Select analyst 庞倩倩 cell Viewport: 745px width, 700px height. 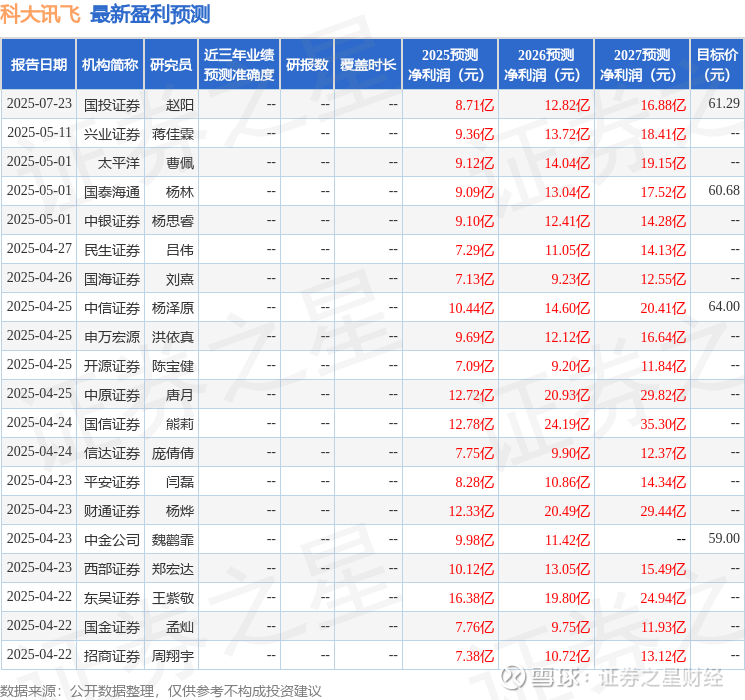tap(173, 453)
